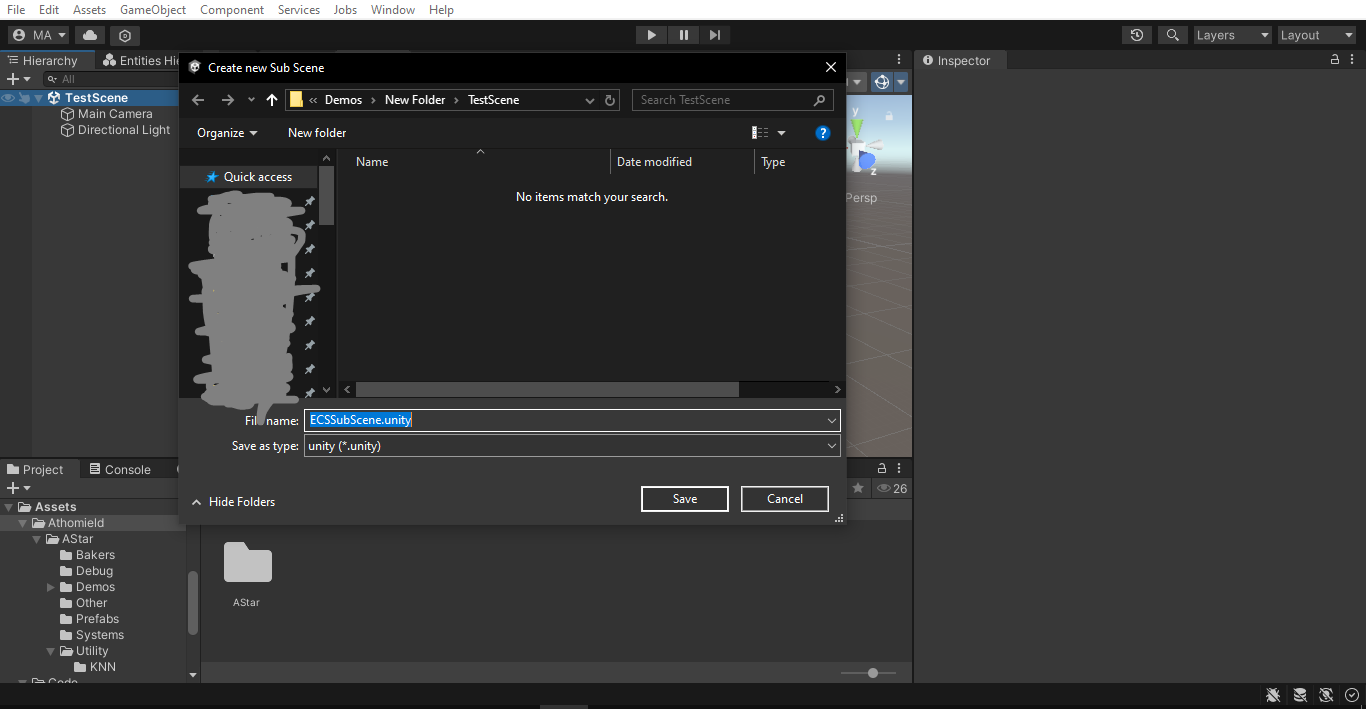
Task: Open Unity cloud services icon
Action: pos(90,35)
